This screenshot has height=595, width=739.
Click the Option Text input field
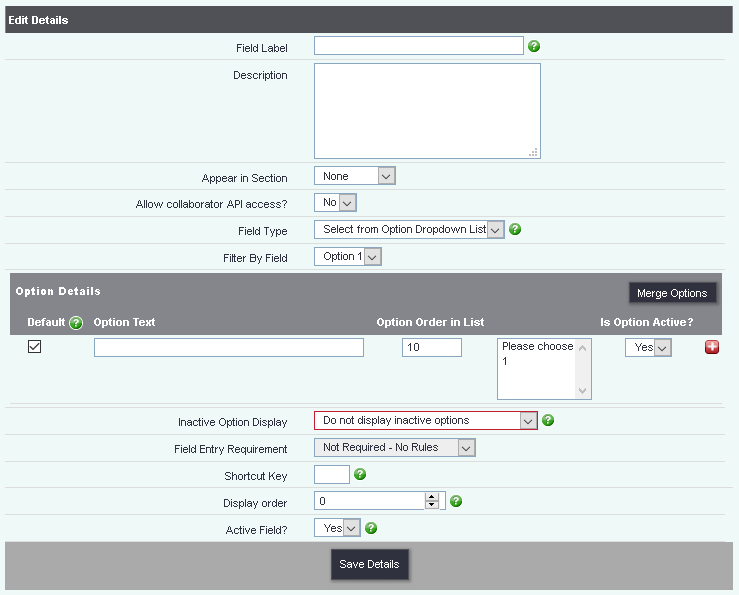point(228,347)
